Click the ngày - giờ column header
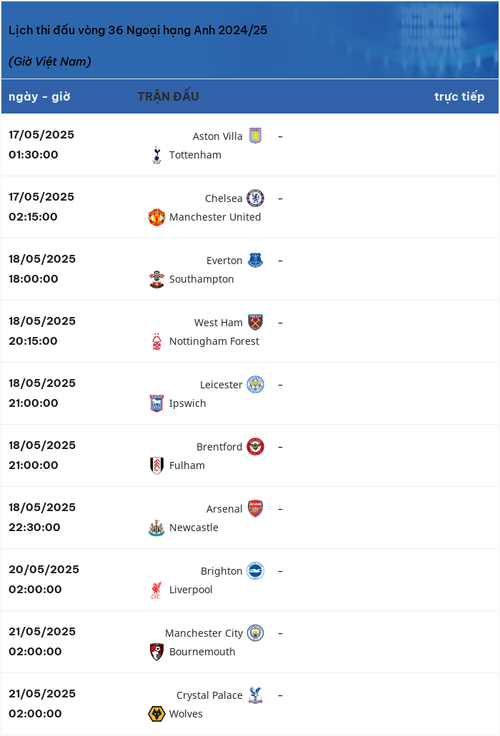The image size is (500, 736). [x=39, y=97]
